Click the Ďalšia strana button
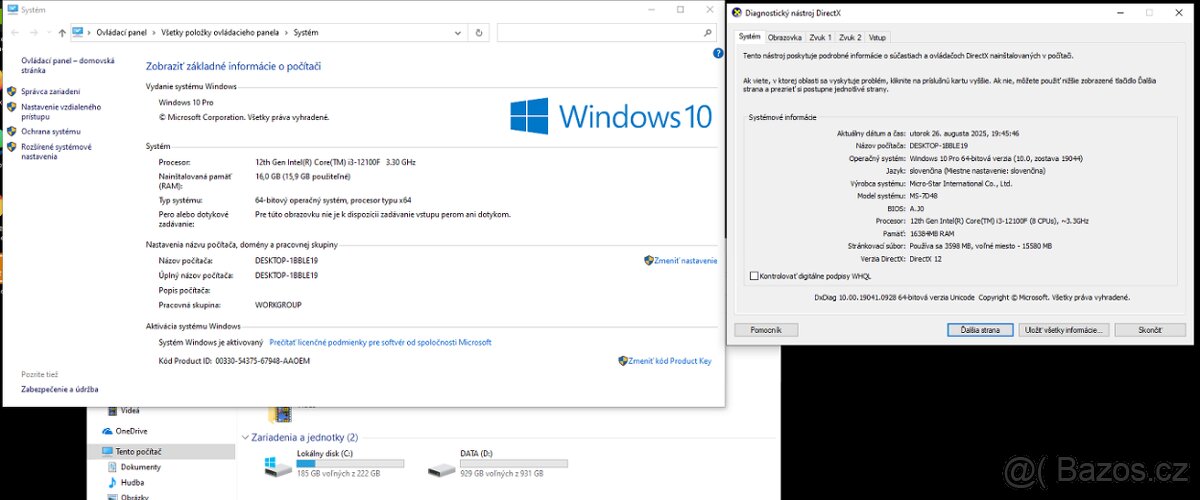The height and width of the screenshot is (500, 1200). click(x=980, y=329)
